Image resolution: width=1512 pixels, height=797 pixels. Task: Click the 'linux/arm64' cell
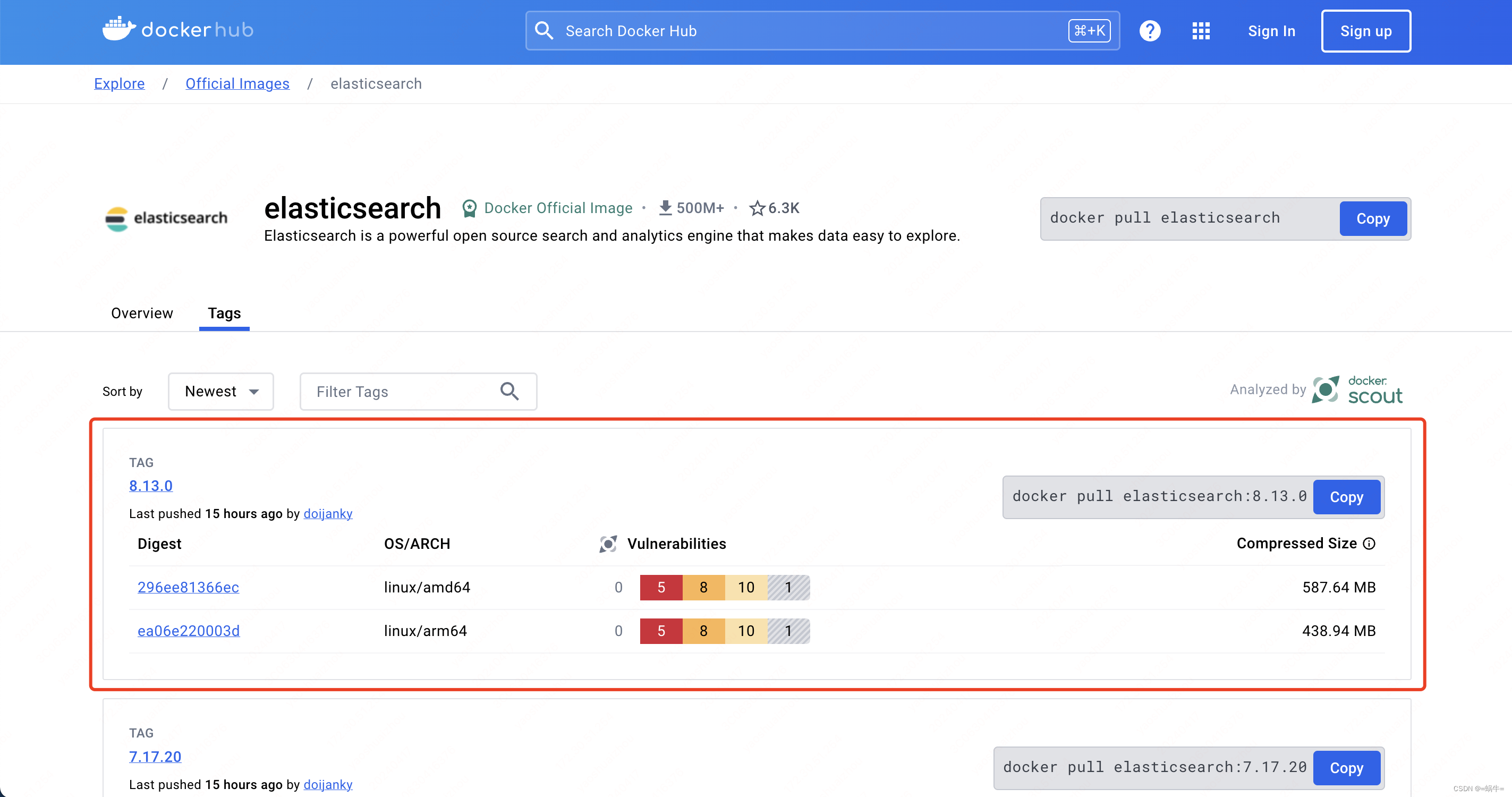(x=426, y=631)
